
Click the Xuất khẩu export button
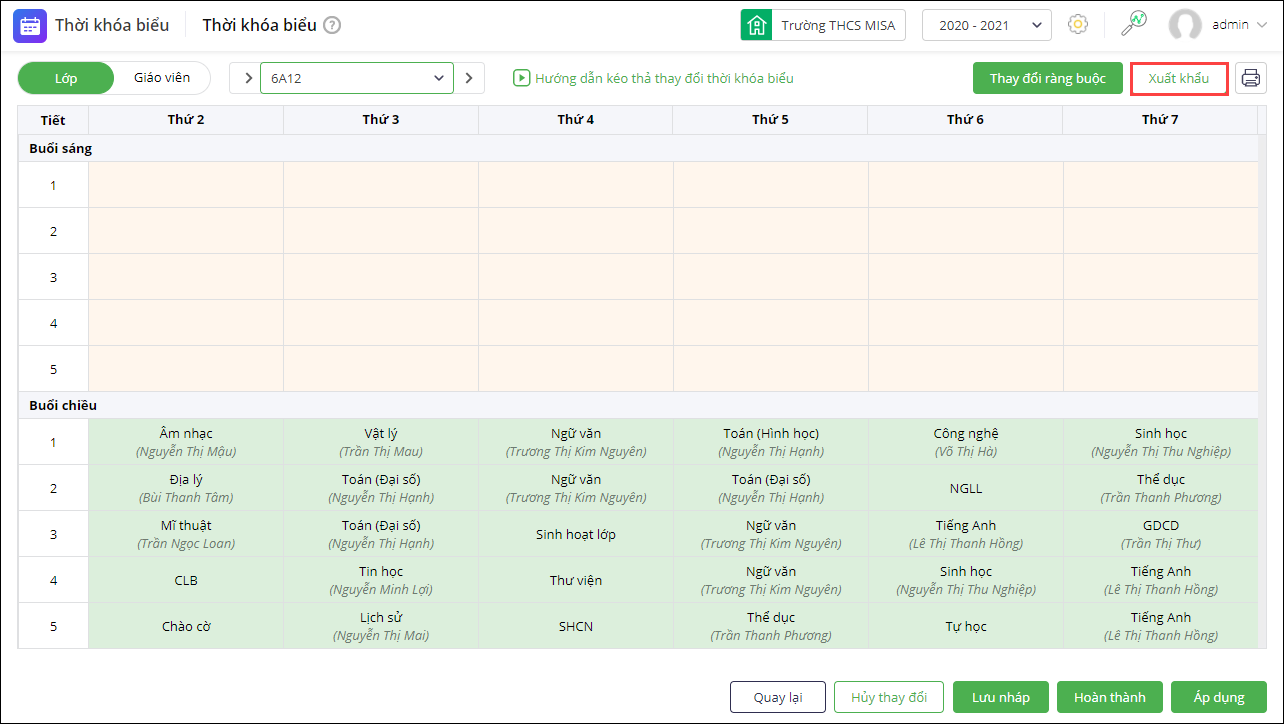(1179, 78)
